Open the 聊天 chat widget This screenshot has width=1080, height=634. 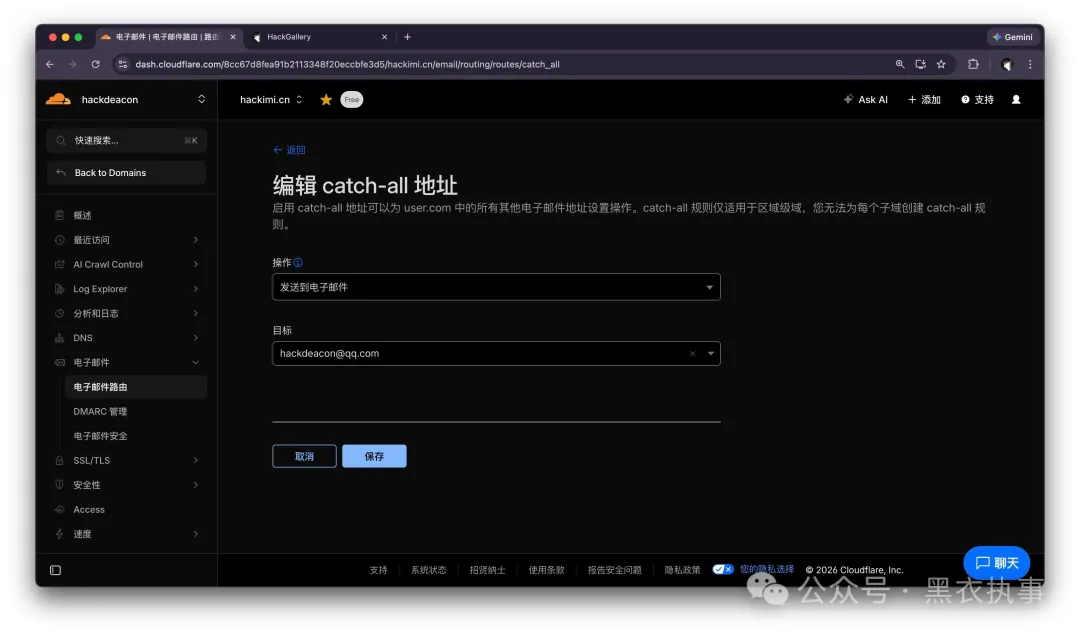(997, 563)
